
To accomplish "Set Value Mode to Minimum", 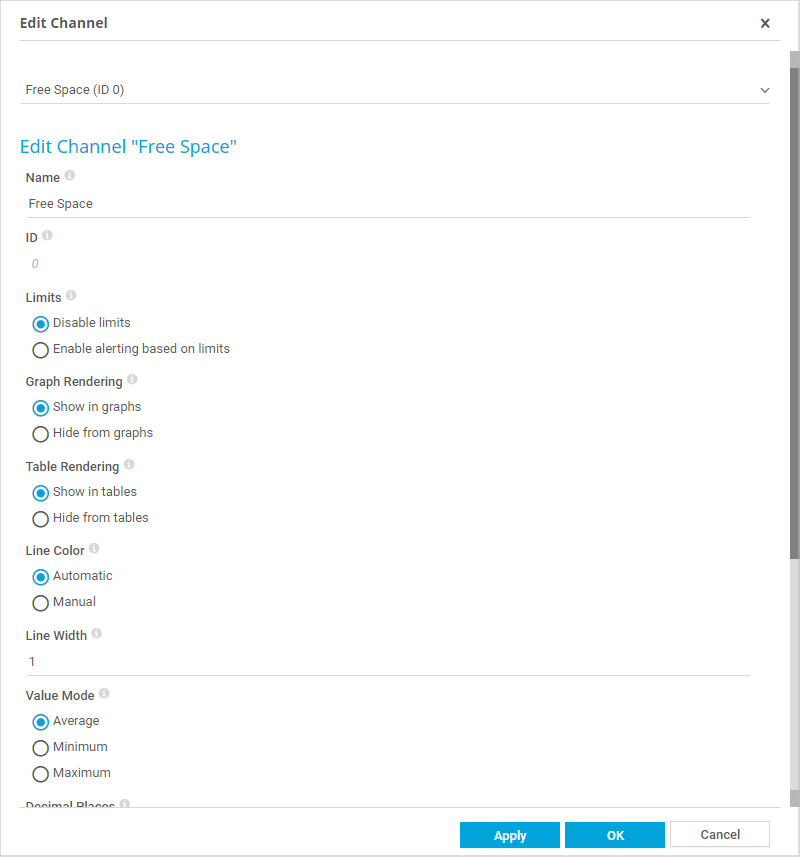I will [41, 748].
